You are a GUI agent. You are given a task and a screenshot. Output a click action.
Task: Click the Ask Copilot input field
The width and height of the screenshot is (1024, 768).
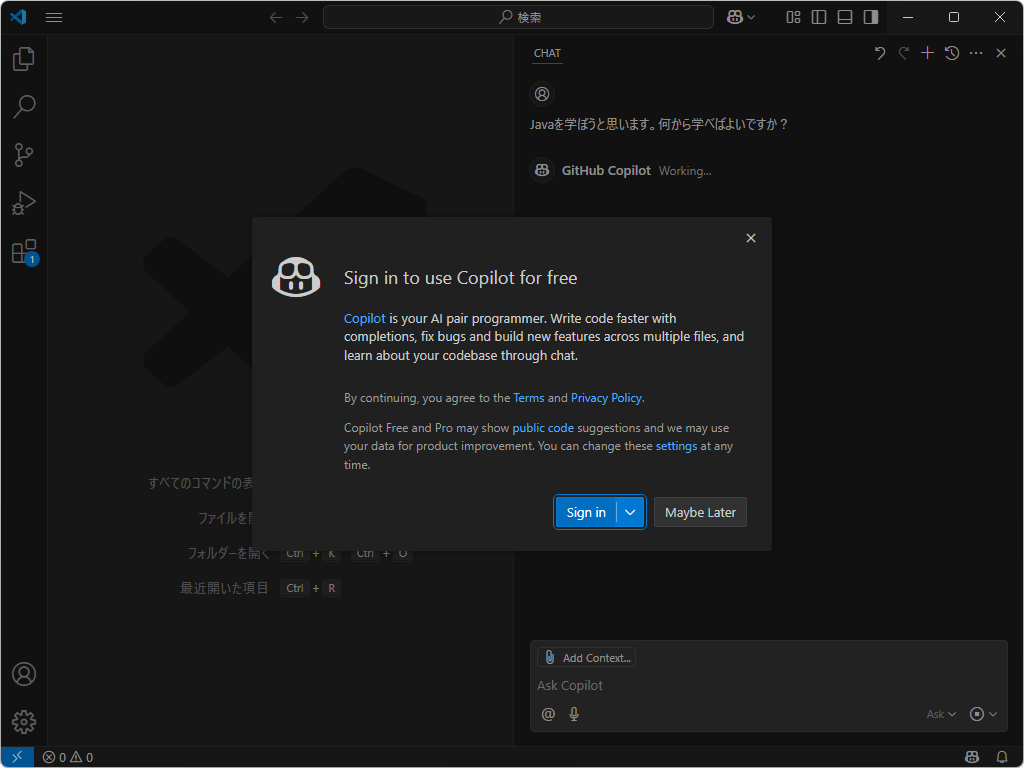click(x=700, y=685)
